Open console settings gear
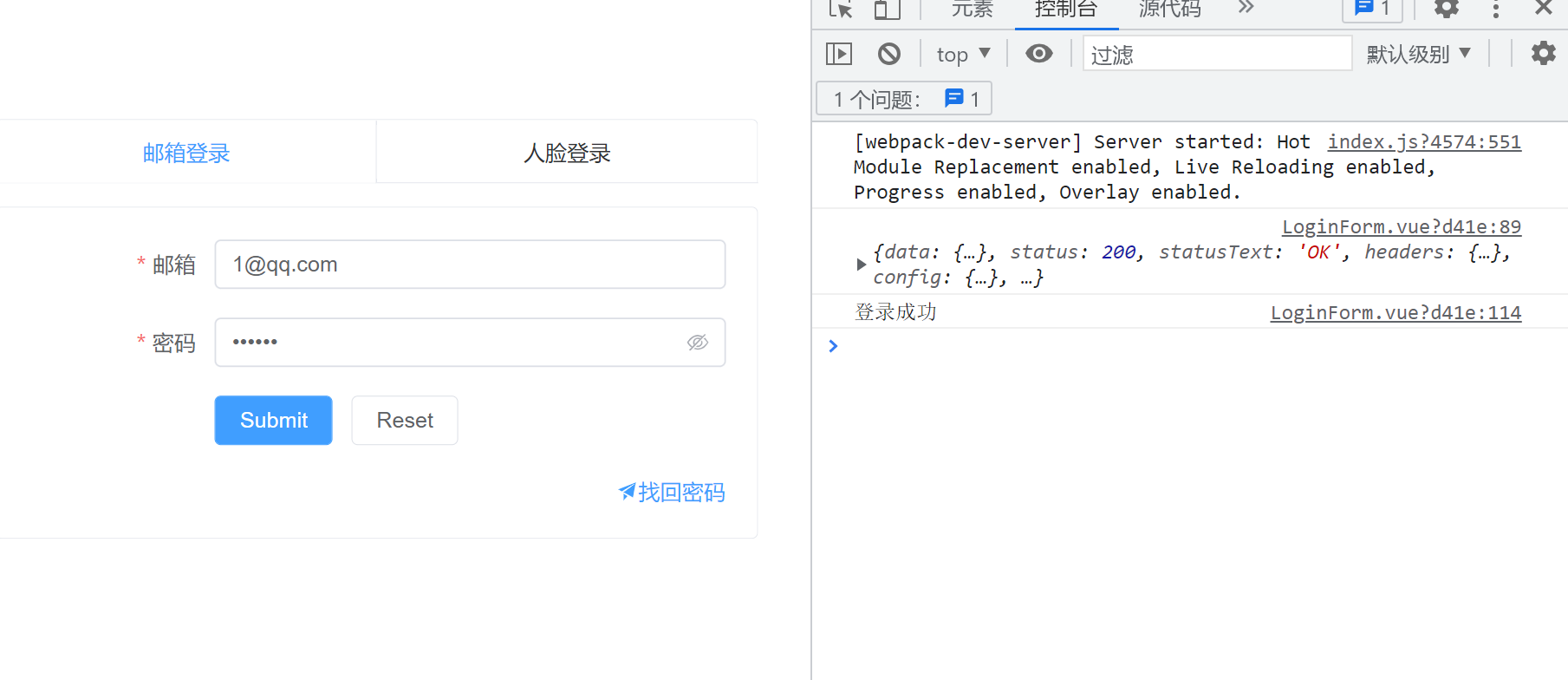 [1543, 54]
